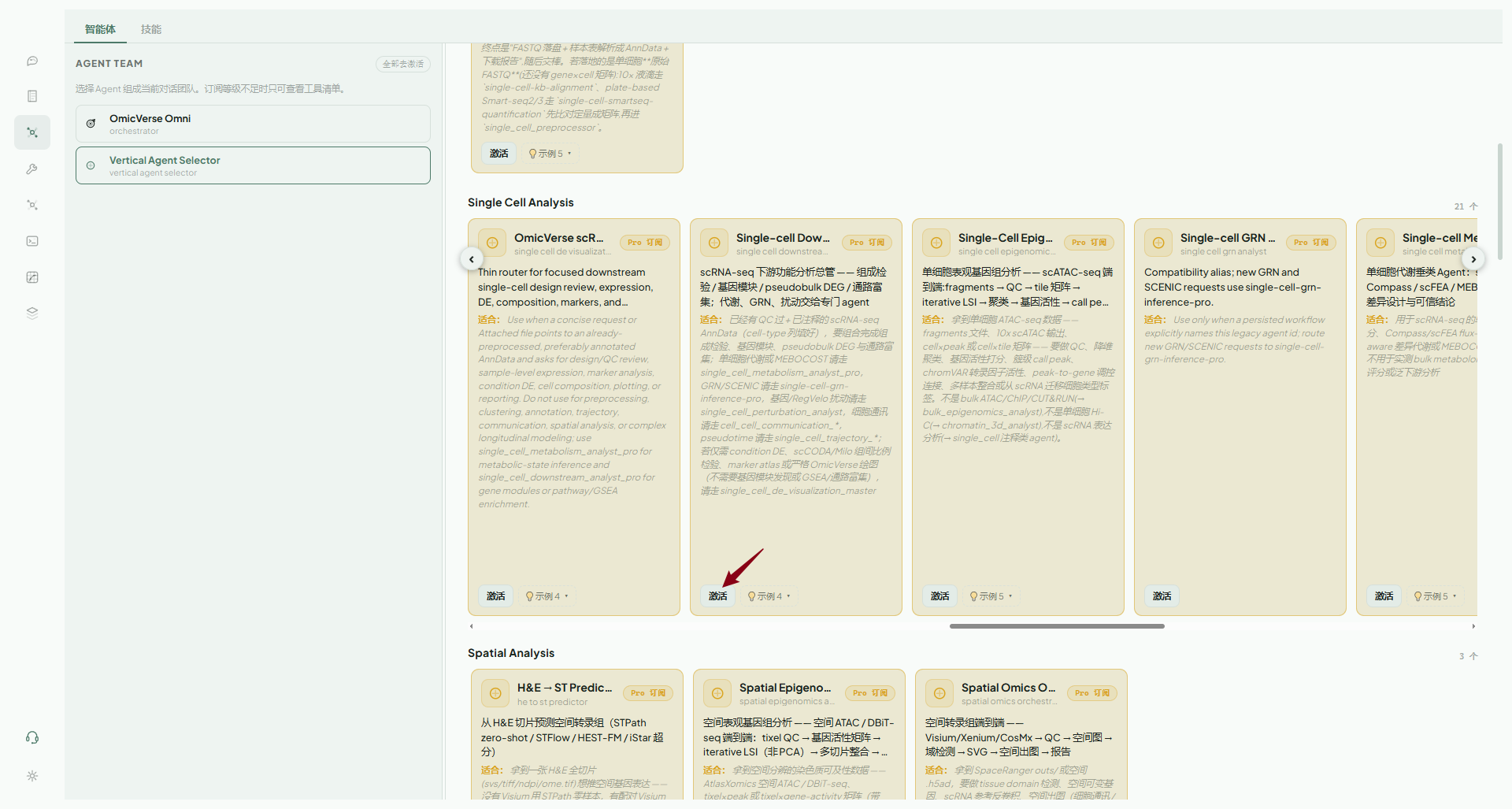1512x809 pixels.
Task: Click Pro 订阅 on the Single-Cell Epig card
Action: coord(1089,243)
